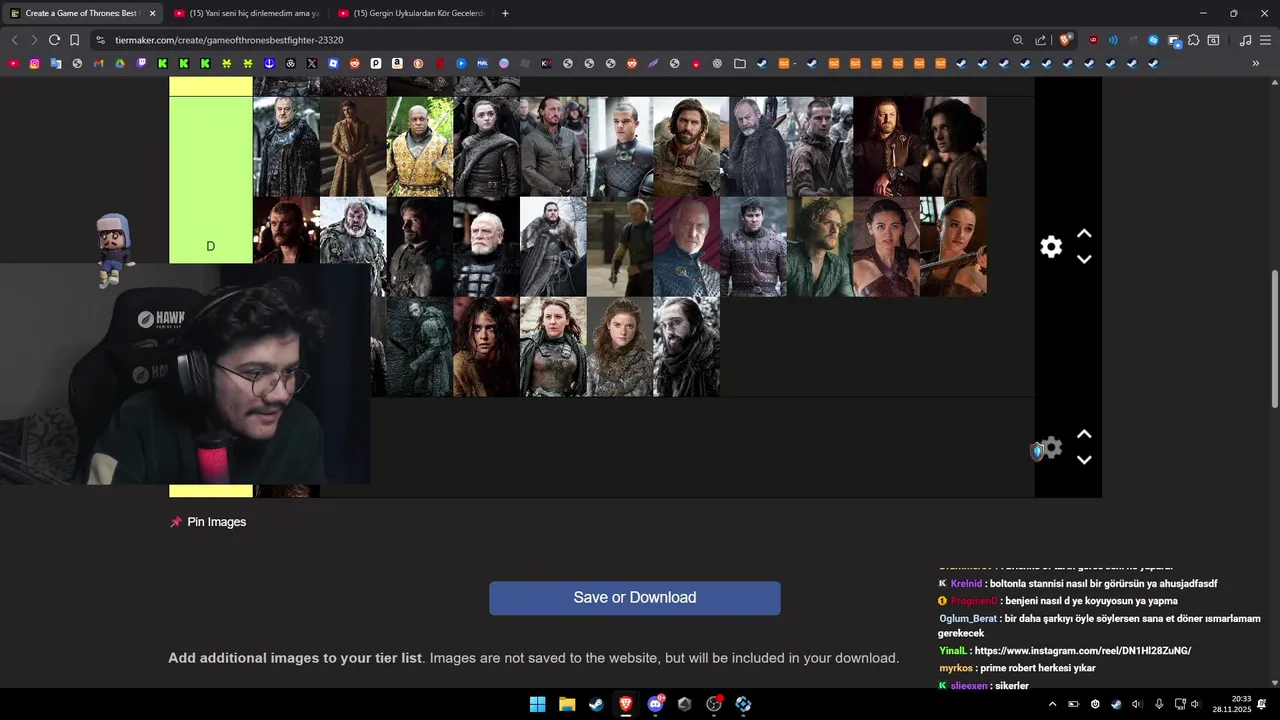1280x720 pixels.
Task: Open the Brave hamburger main menu
Action: pyautogui.click(x=1265, y=40)
